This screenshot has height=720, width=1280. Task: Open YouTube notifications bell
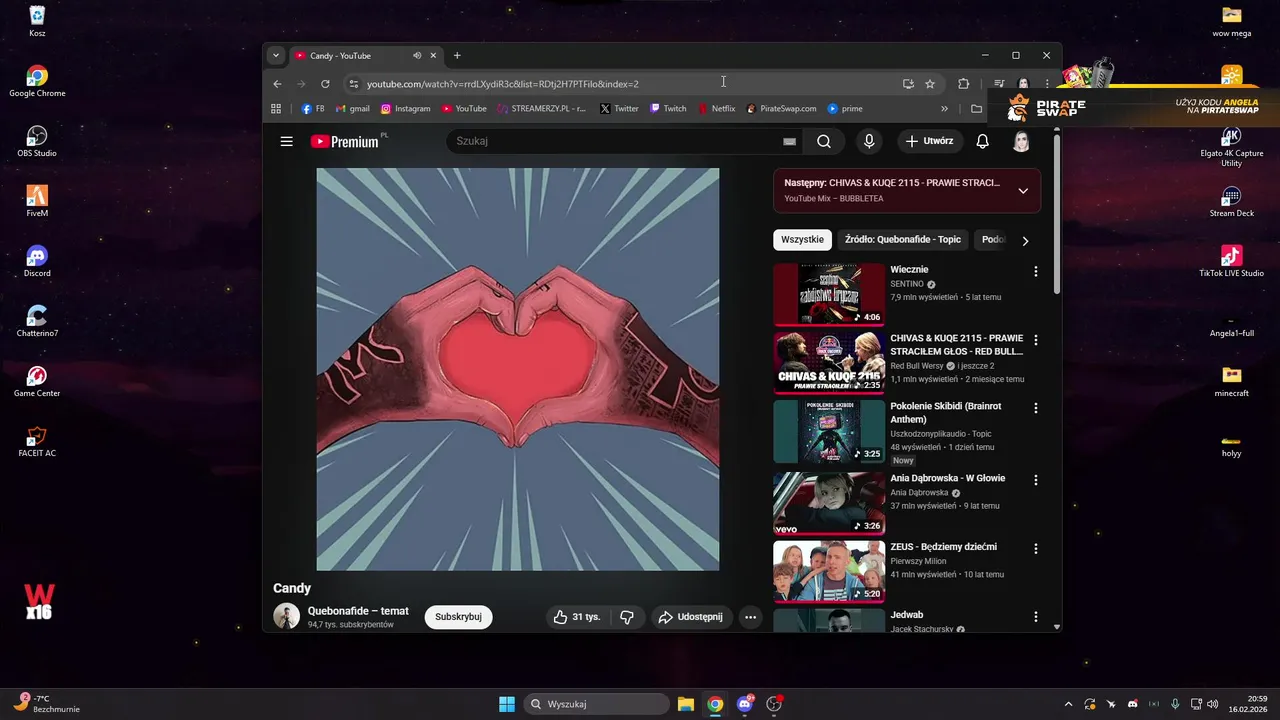(982, 141)
